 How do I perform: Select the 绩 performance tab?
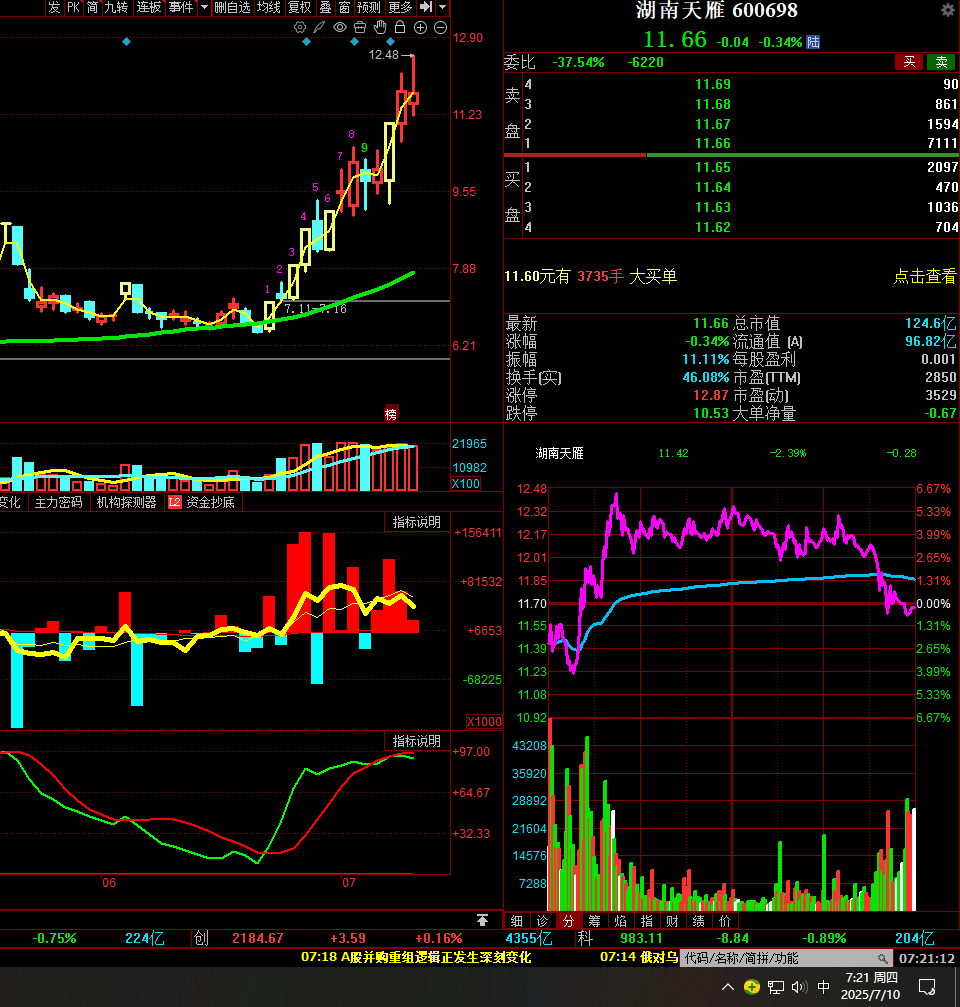(x=699, y=921)
